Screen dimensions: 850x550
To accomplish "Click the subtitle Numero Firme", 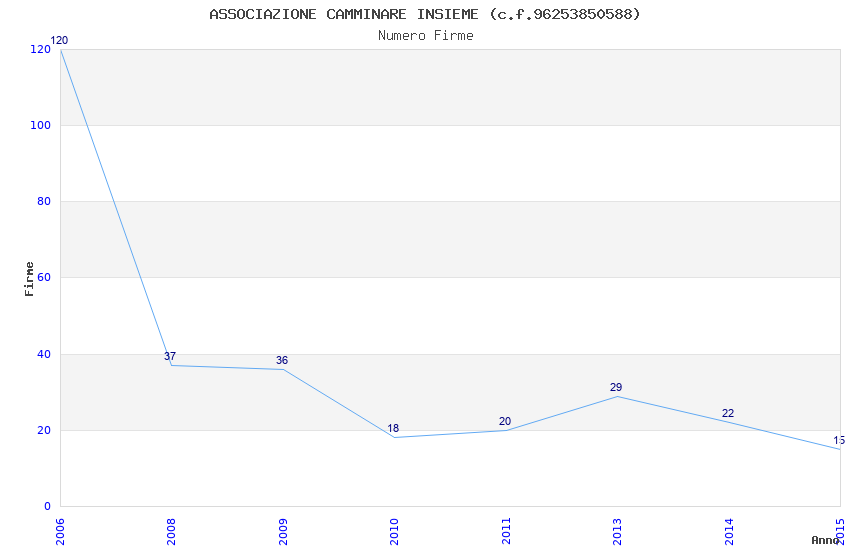I will click(x=426, y=36).
